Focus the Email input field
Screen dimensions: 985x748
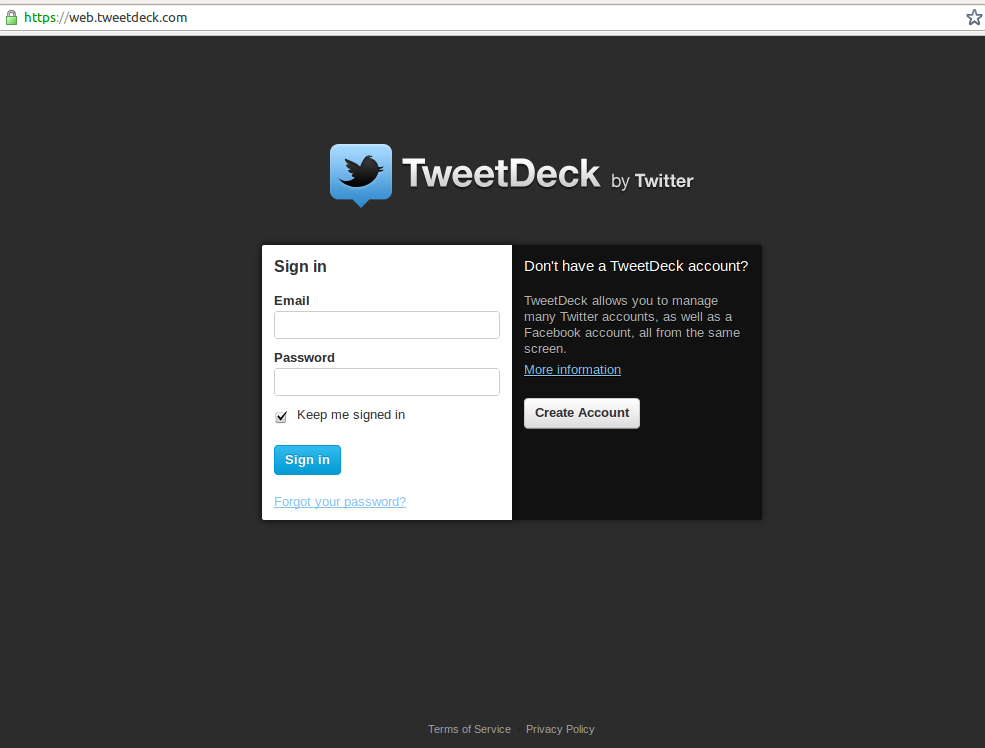coord(387,325)
